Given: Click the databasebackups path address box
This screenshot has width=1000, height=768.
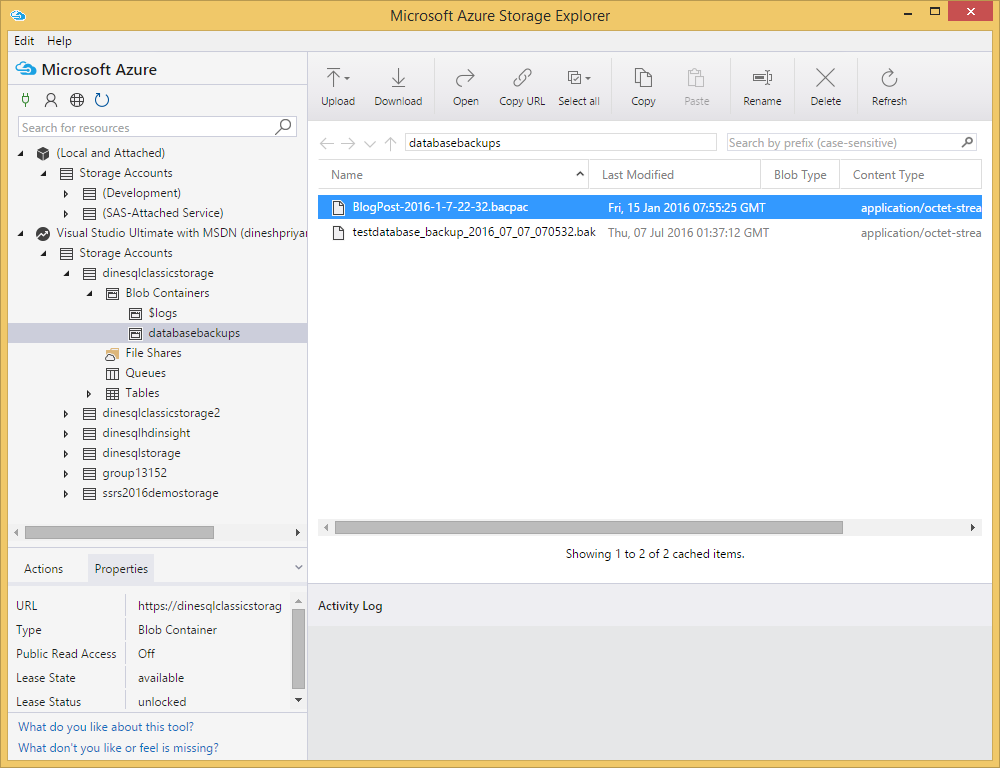Looking at the screenshot, I should tap(561, 142).
